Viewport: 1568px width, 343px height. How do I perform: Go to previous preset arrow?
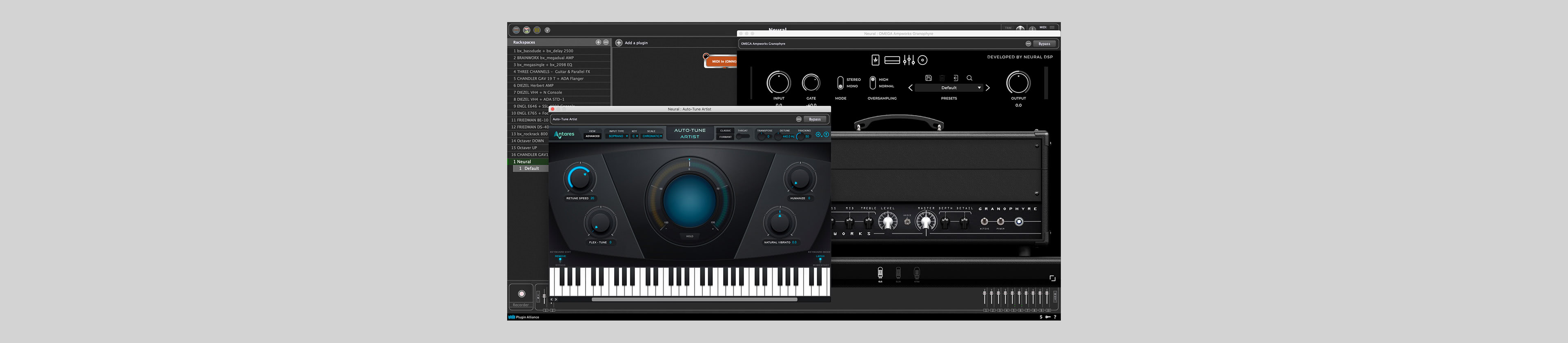pos(910,87)
